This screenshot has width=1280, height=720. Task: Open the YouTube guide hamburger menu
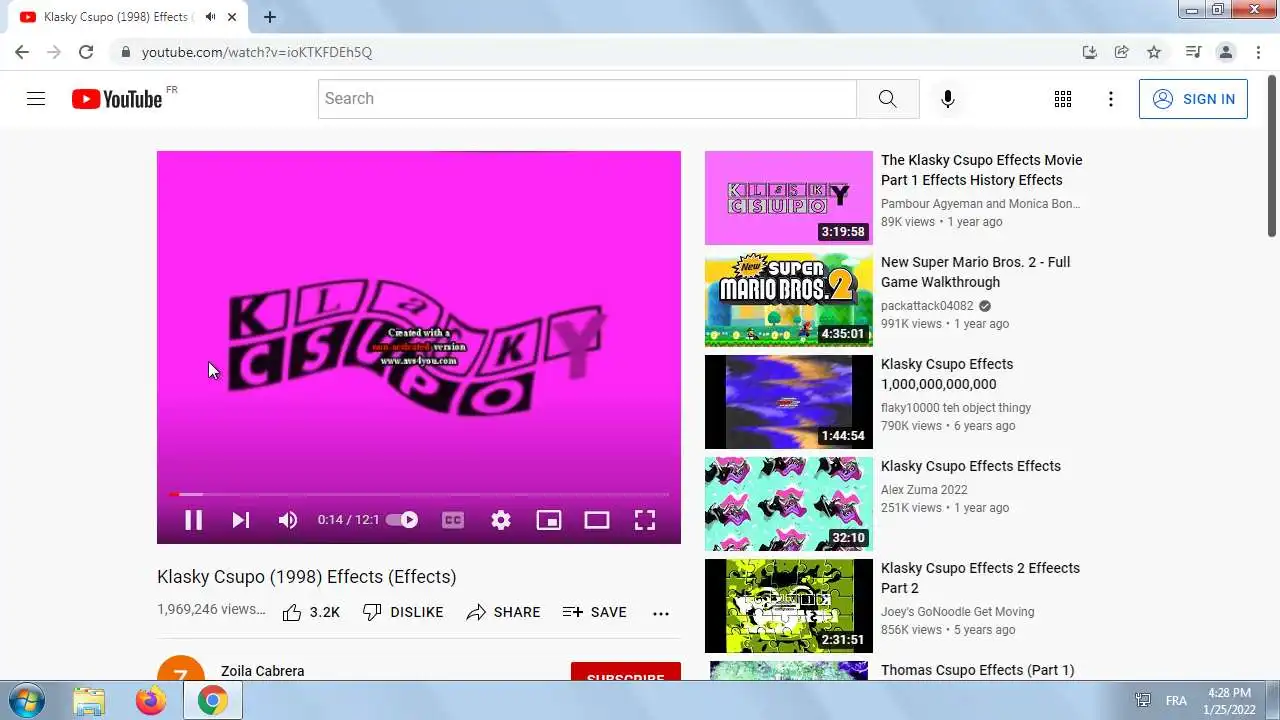36,99
